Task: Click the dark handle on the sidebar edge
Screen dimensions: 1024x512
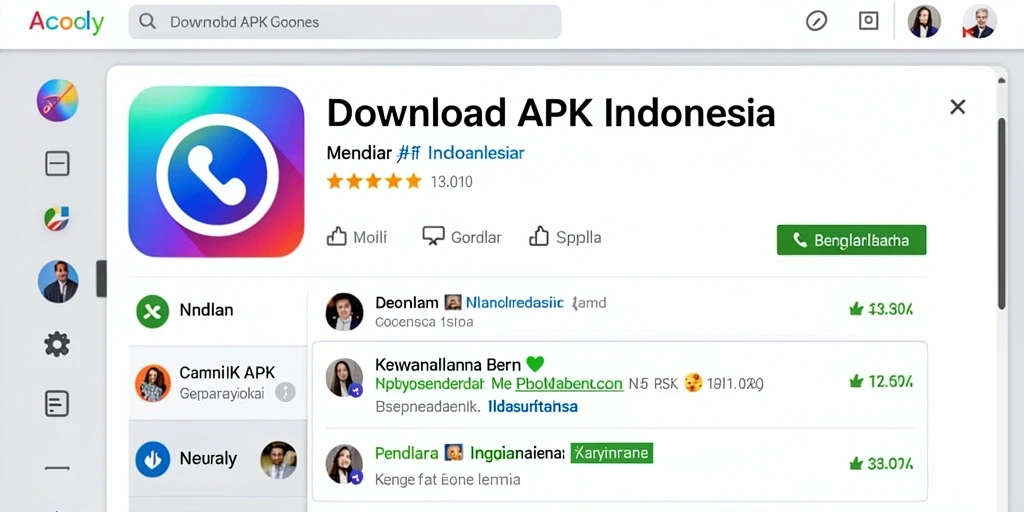Action: pos(101,279)
